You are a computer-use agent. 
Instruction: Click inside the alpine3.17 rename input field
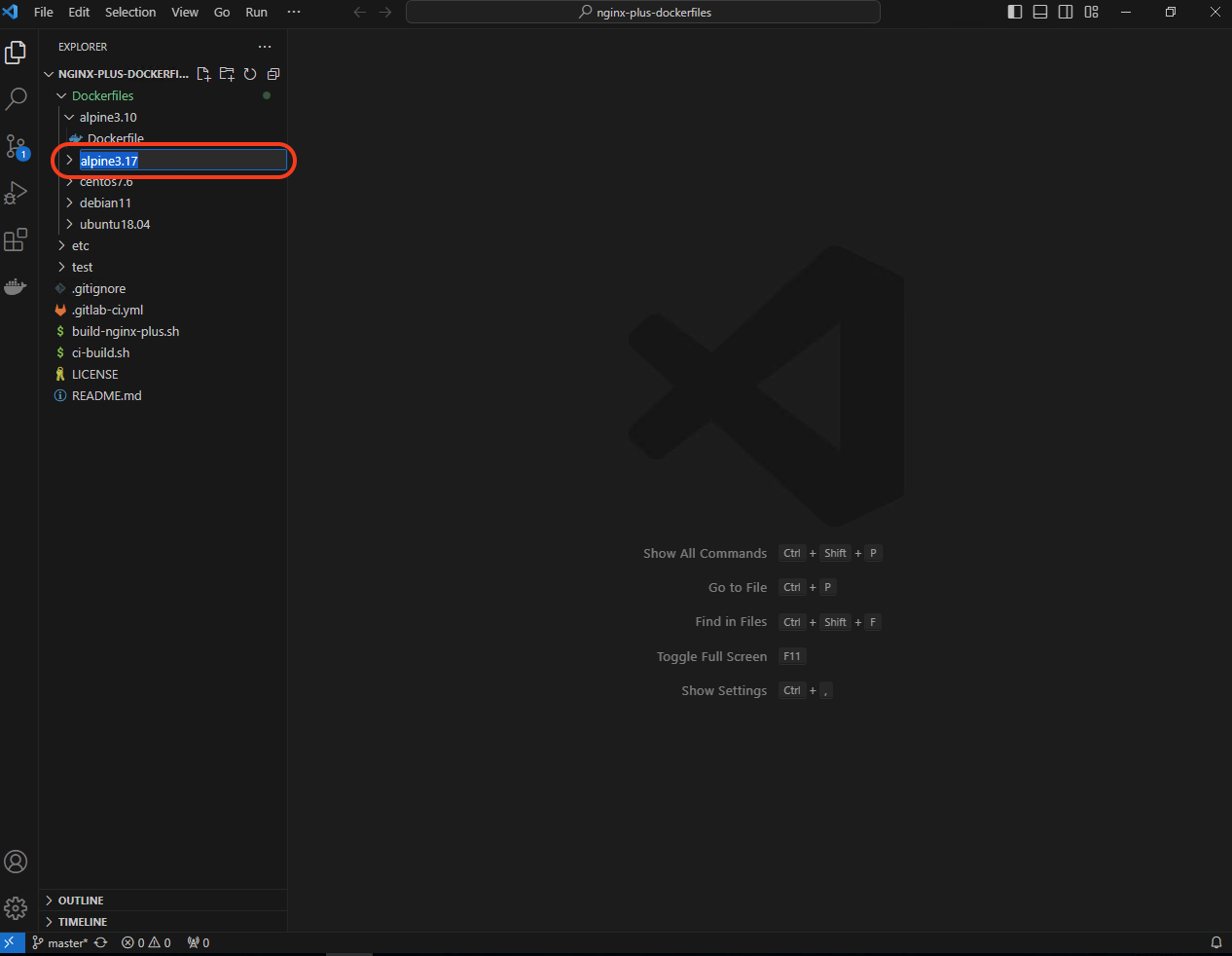tap(183, 161)
